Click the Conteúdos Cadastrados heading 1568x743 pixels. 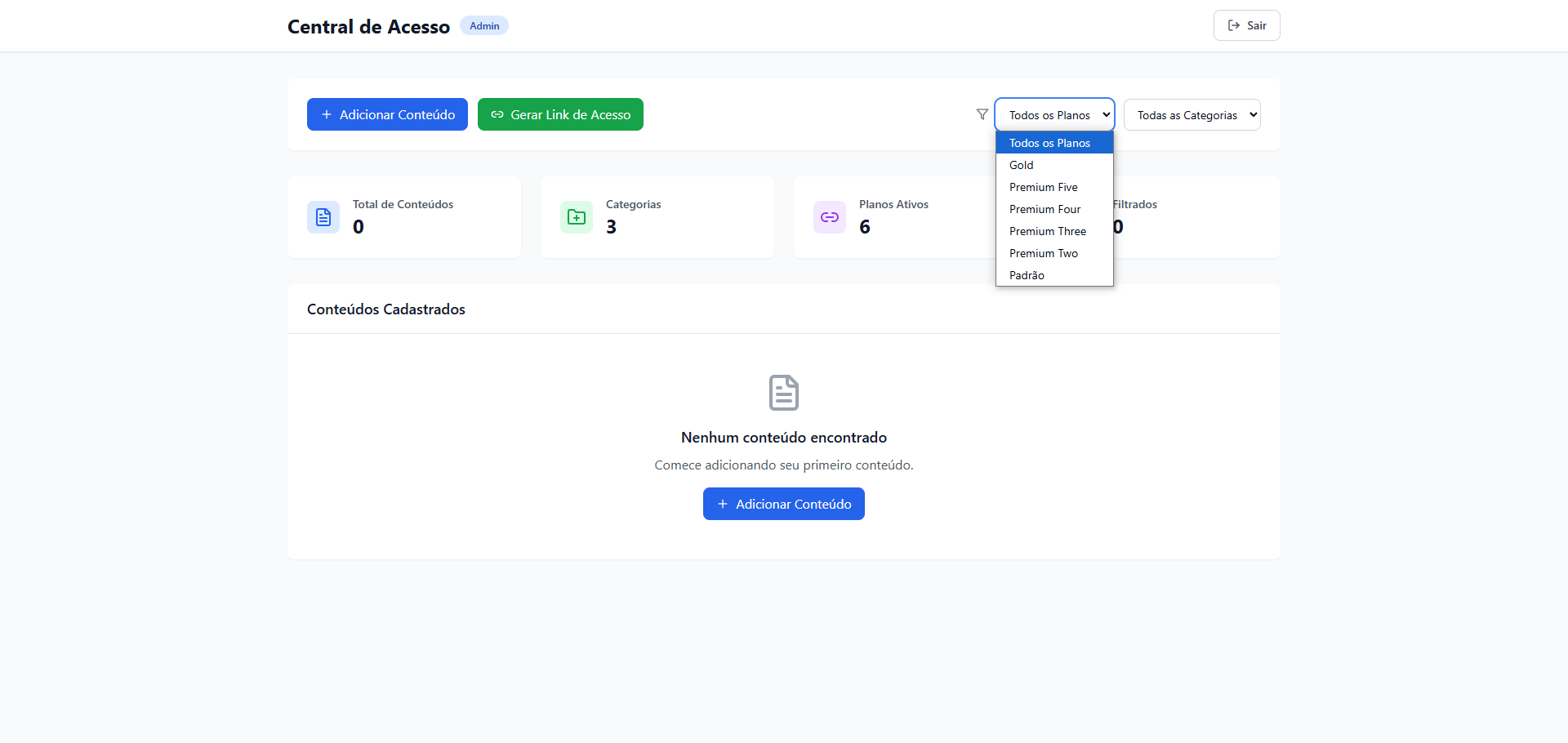pyautogui.click(x=386, y=309)
